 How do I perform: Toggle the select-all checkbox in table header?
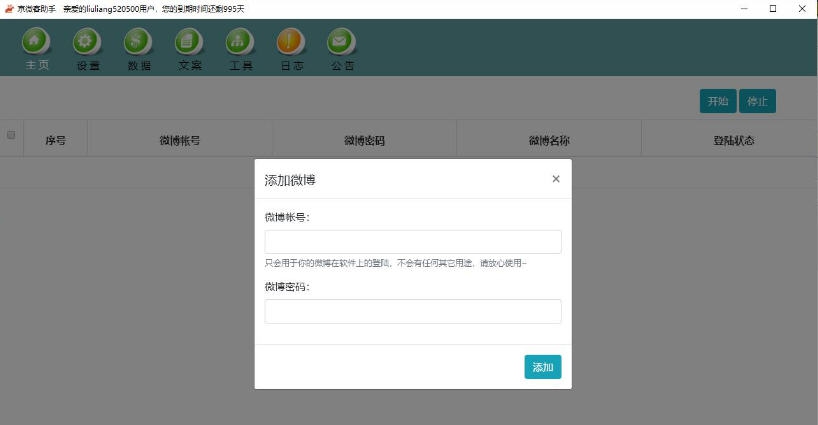[11, 135]
